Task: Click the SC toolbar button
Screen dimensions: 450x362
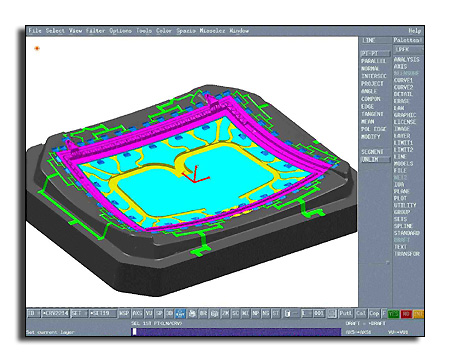Action: [235, 314]
